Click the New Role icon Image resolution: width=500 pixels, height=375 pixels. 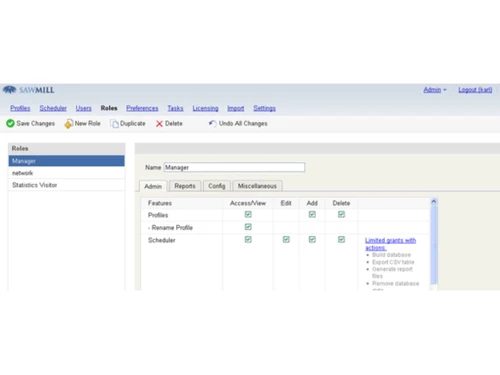click(69, 124)
